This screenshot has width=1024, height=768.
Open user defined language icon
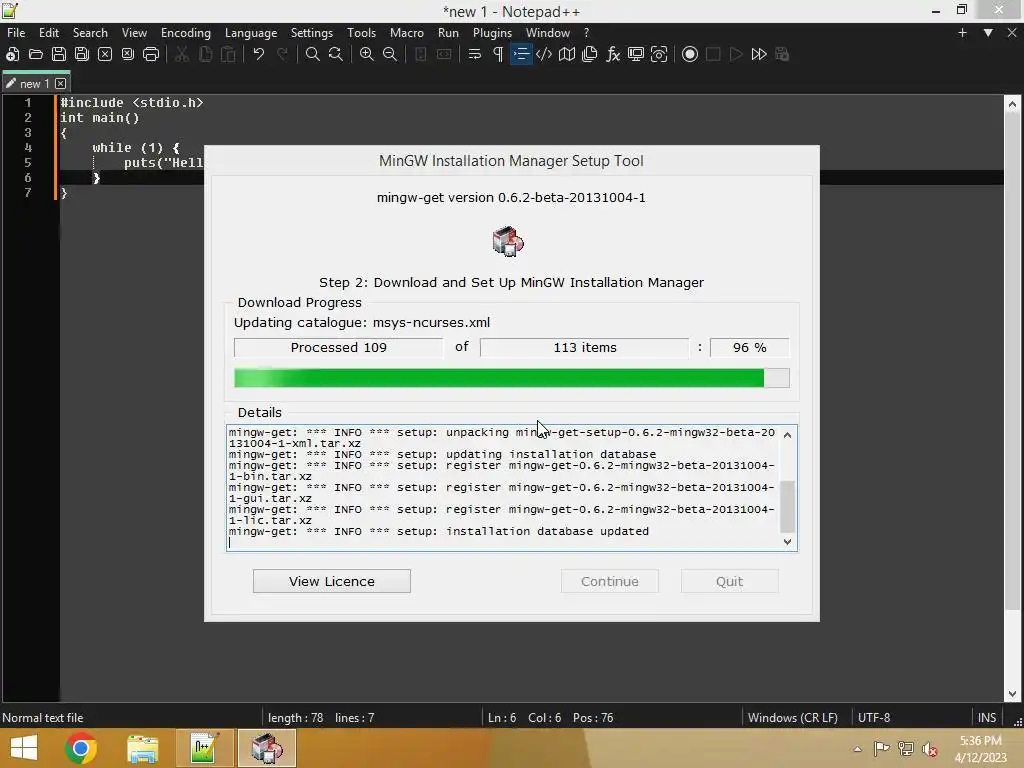point(544,54)
